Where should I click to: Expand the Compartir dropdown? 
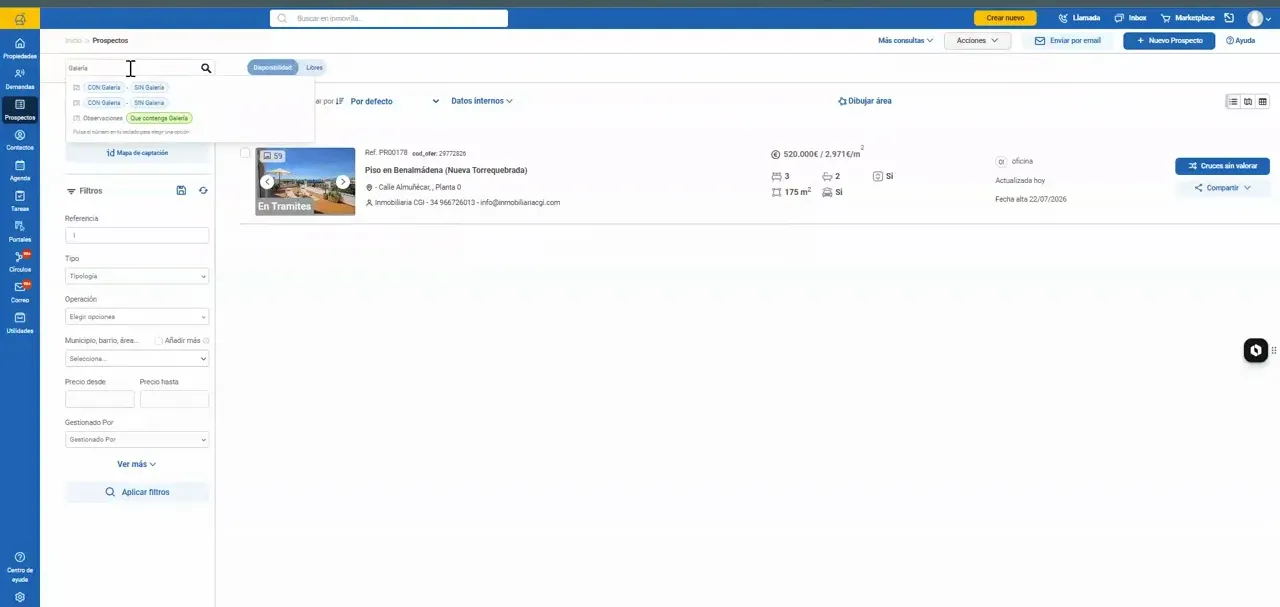click(x=1222, y=188)
